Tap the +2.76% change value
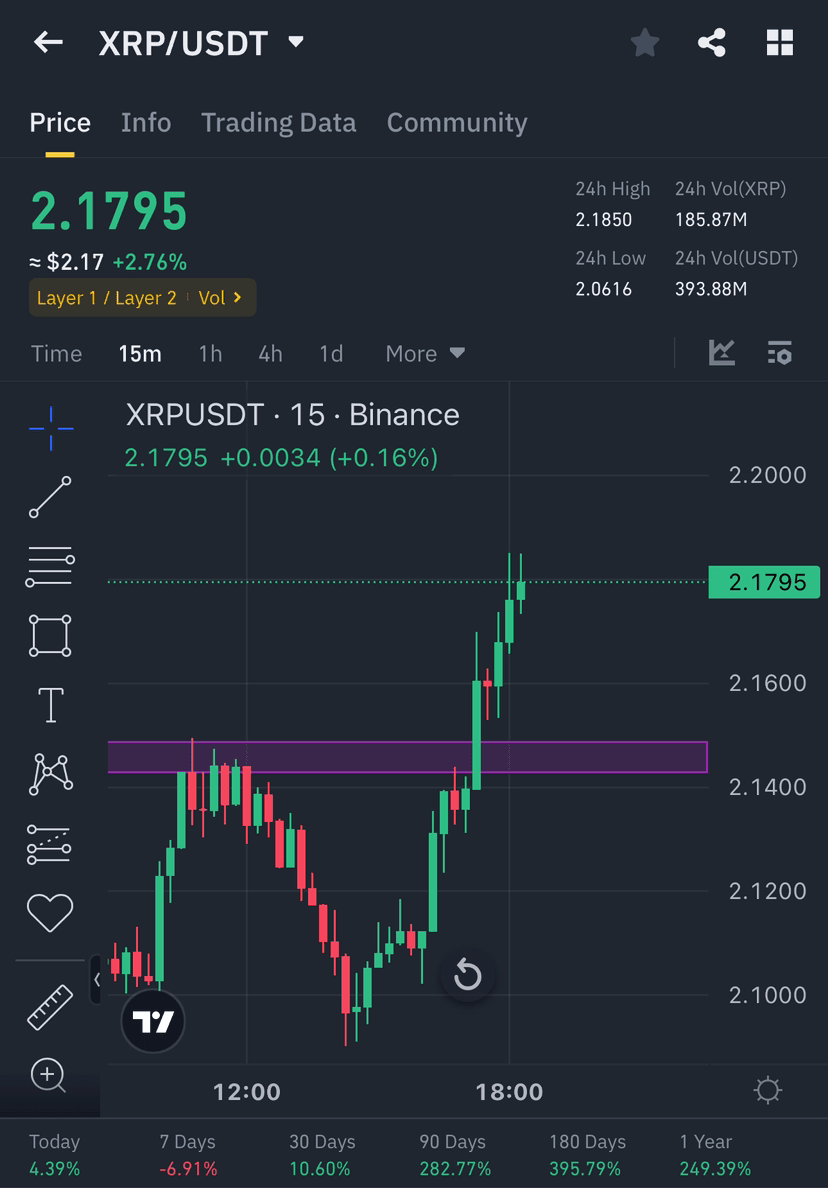The image size is (828, 1188). [150, 262]
